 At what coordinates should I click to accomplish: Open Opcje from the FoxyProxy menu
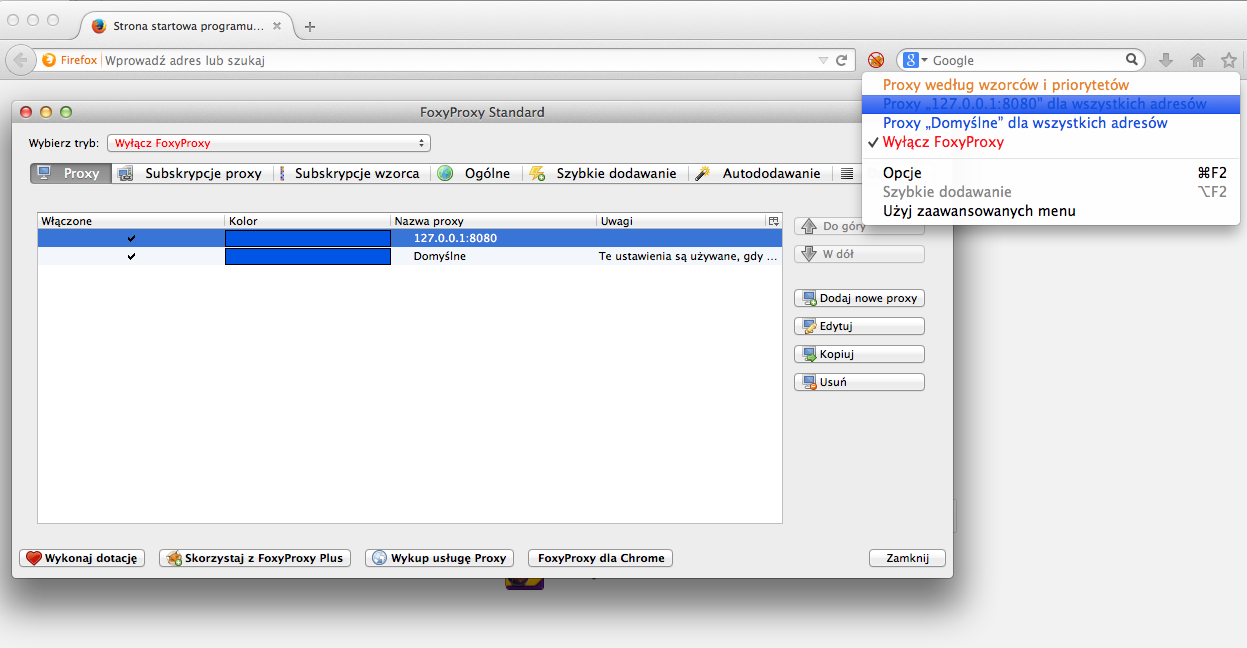tap(1050, 173)
